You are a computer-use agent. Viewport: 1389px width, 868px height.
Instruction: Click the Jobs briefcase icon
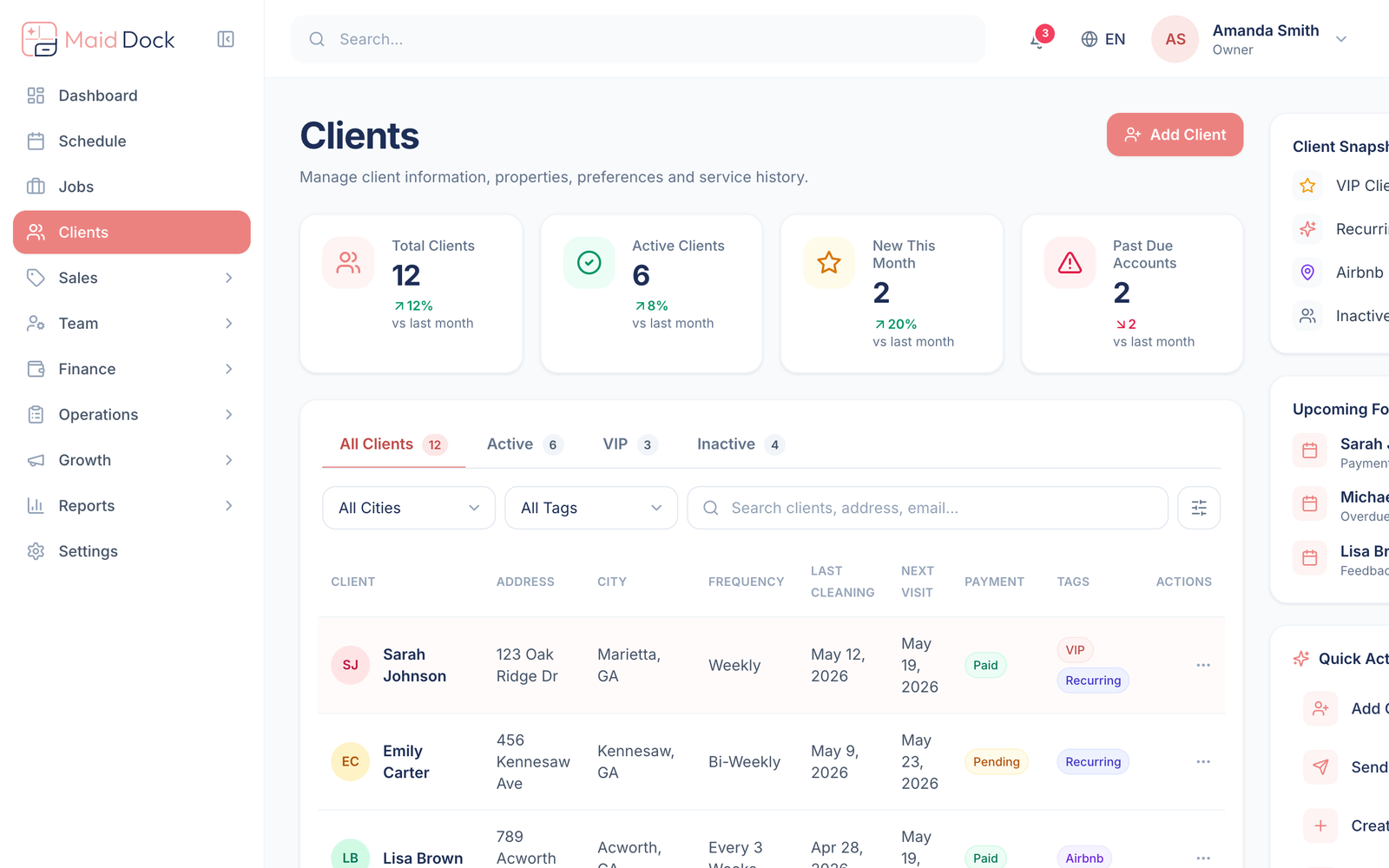[x=36, y=187]
